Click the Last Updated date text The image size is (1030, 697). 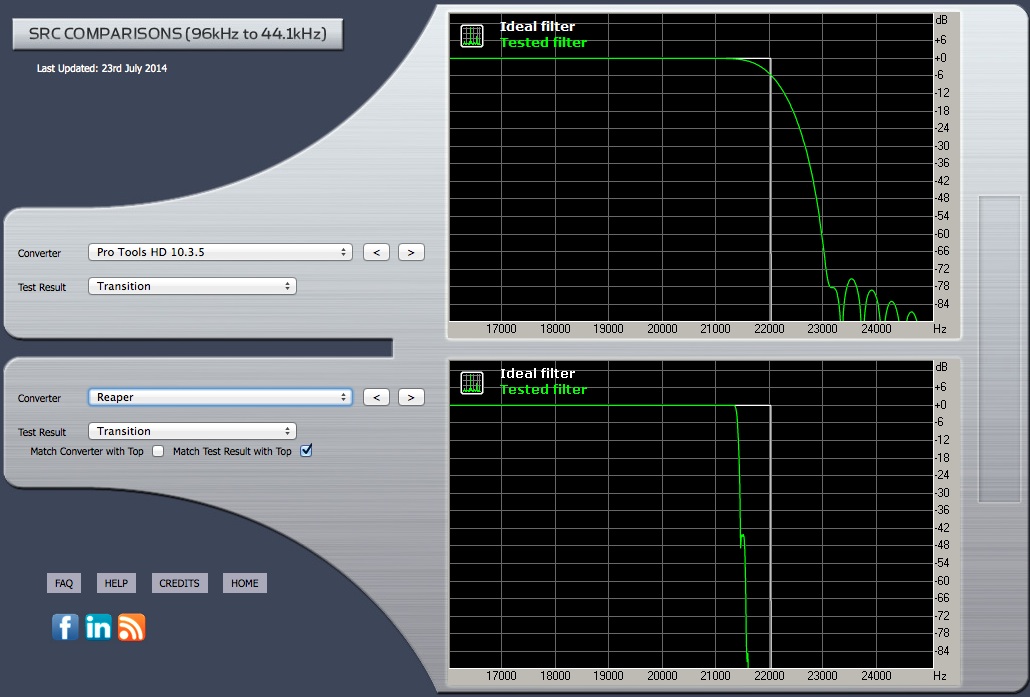coord(102,68)
